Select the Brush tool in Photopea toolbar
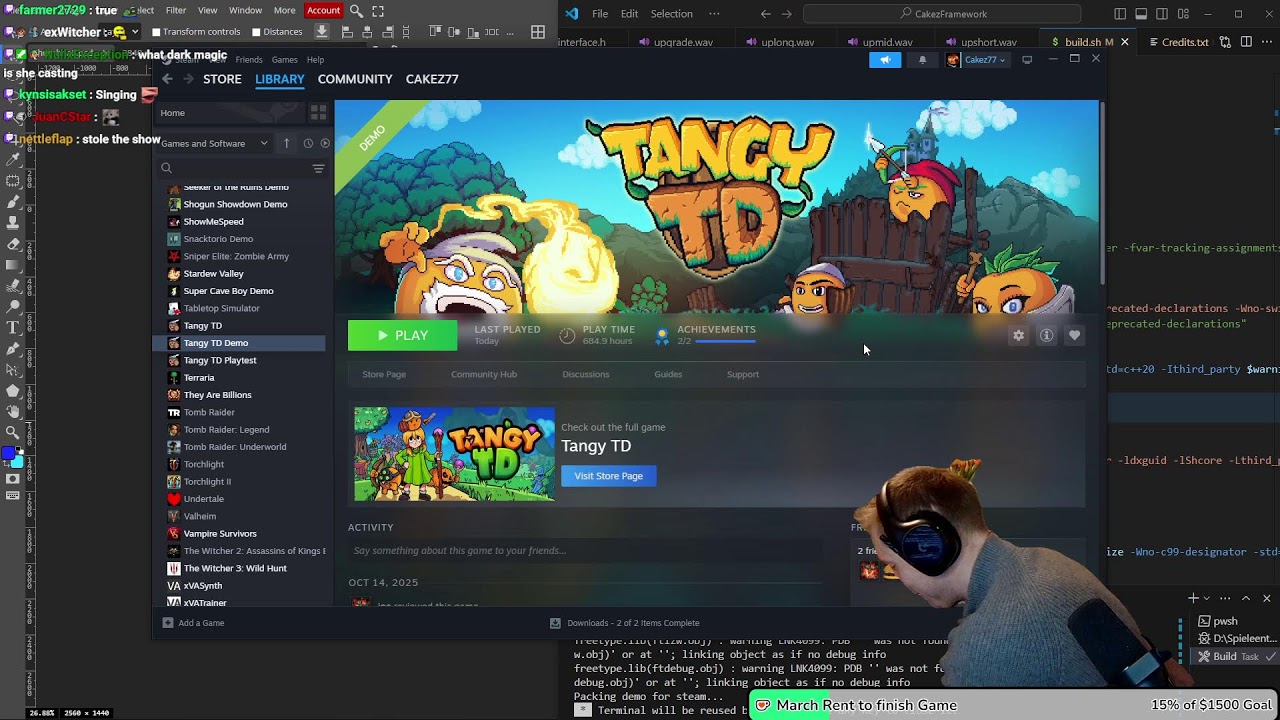This screenshot has height=720, width=1280. 13,201
